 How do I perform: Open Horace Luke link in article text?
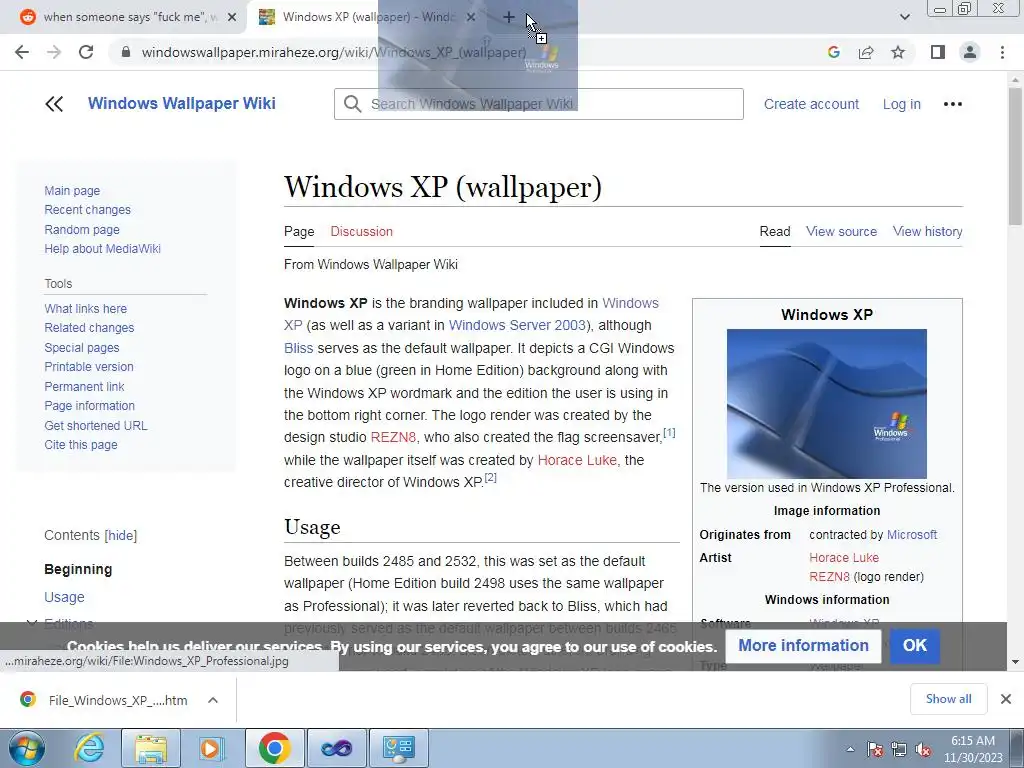577,460
